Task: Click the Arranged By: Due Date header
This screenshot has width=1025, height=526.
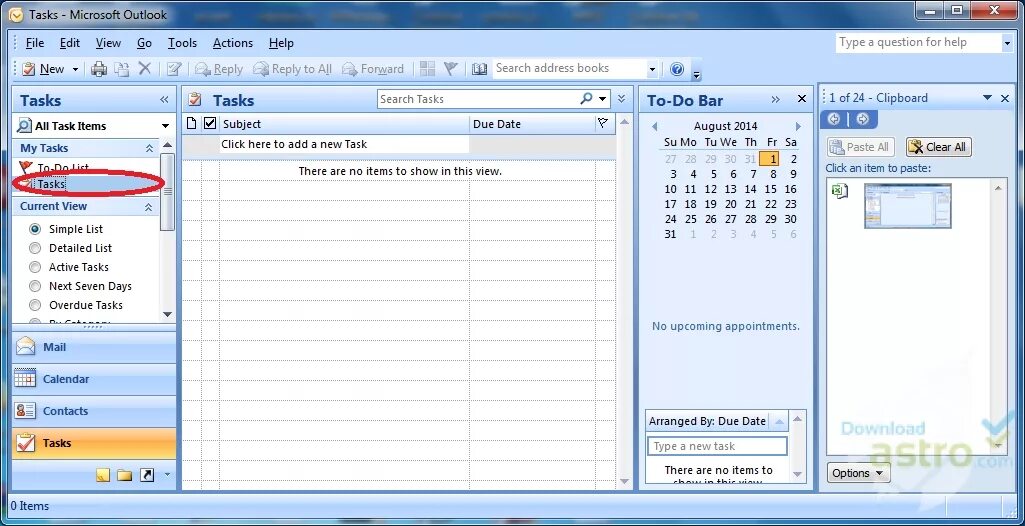Action: click(707, 421)
